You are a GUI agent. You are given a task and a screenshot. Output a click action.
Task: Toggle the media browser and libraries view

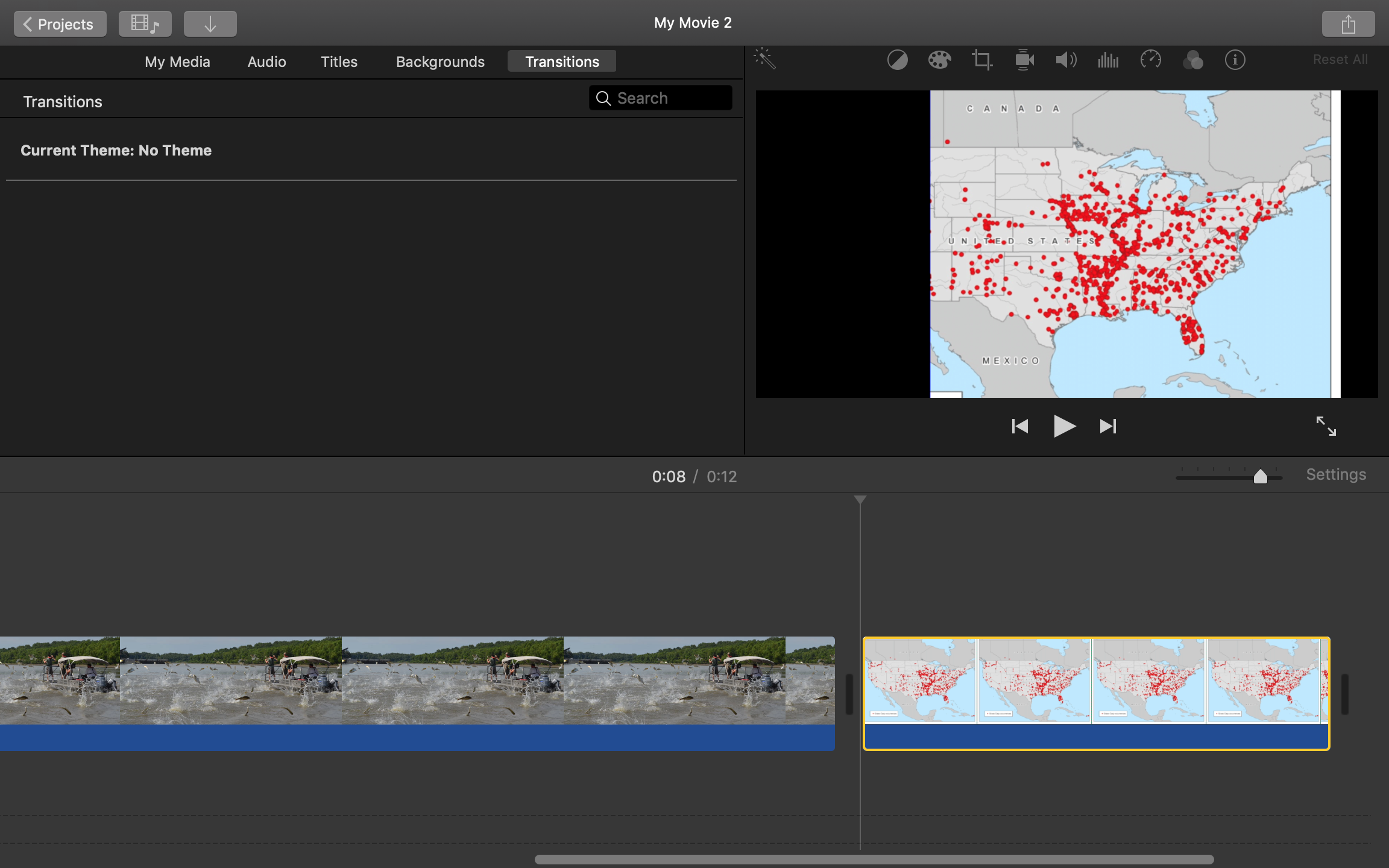point(145,24)
